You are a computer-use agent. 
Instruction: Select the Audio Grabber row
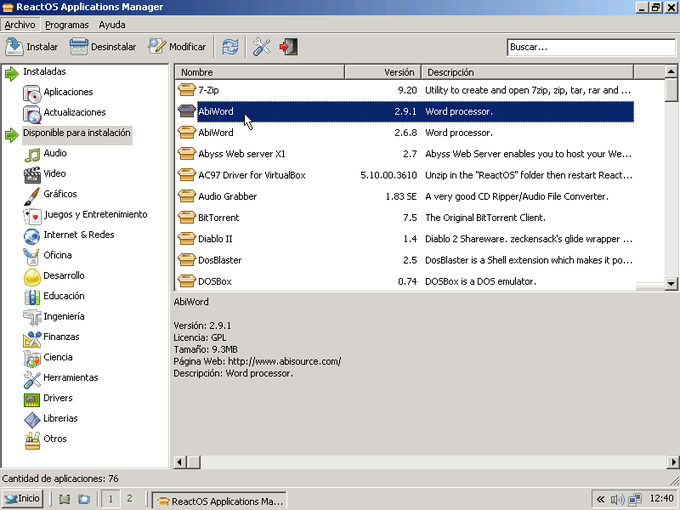click(x=405, y=196)
